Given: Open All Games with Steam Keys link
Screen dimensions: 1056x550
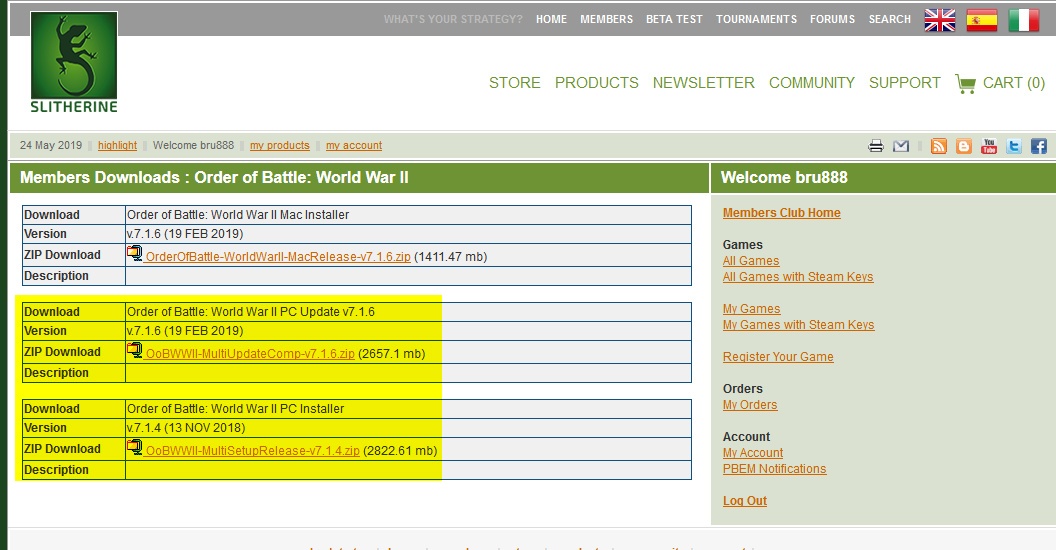Looking at the screenshot, I should [x=798, y=277].
